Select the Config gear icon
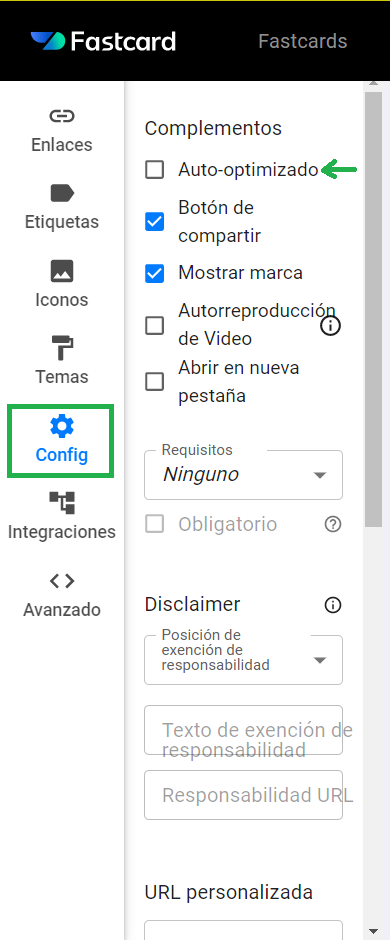 click(61, 426)
